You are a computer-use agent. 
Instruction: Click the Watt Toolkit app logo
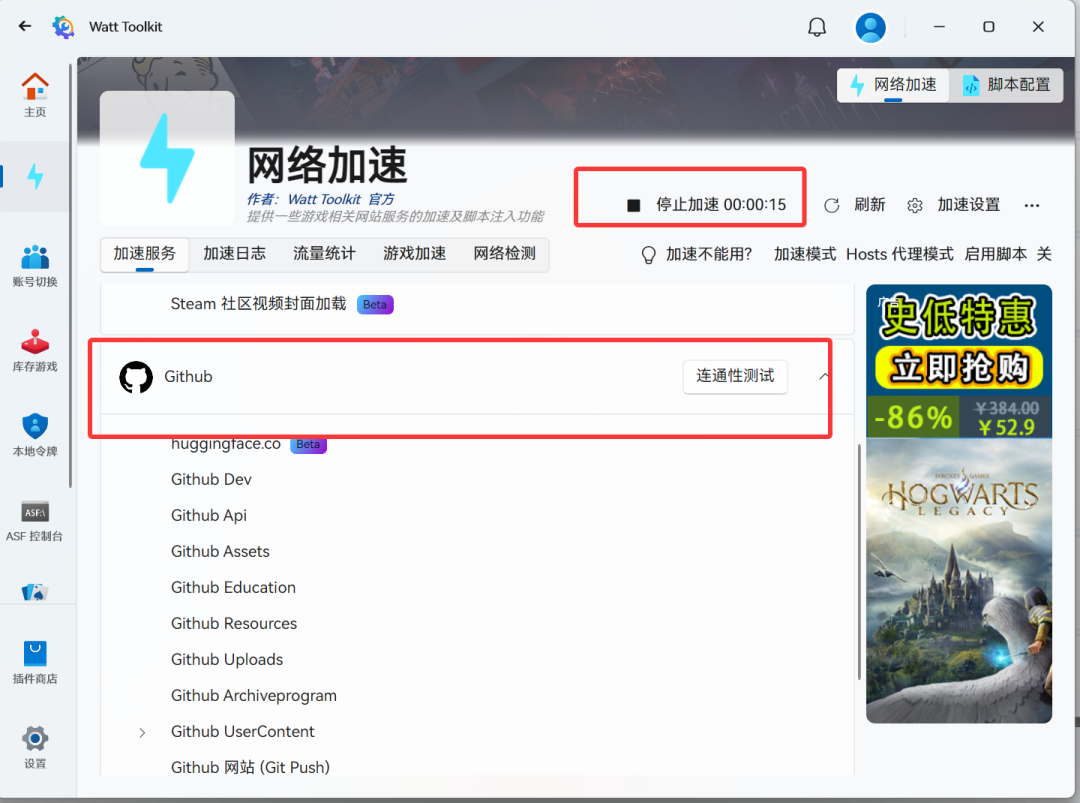coord(63,27)
